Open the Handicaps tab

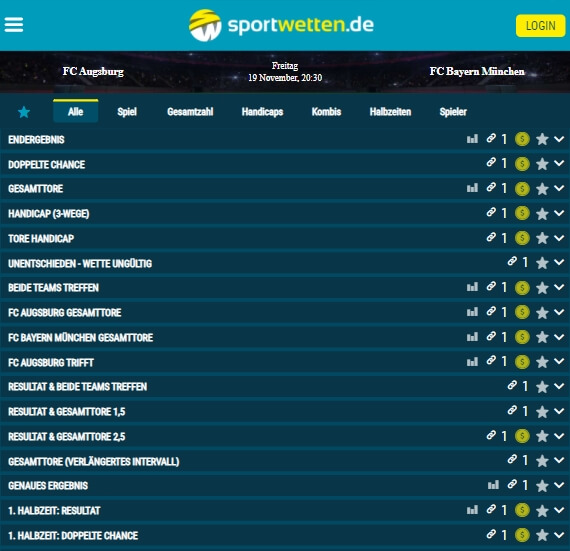[262, 112]
